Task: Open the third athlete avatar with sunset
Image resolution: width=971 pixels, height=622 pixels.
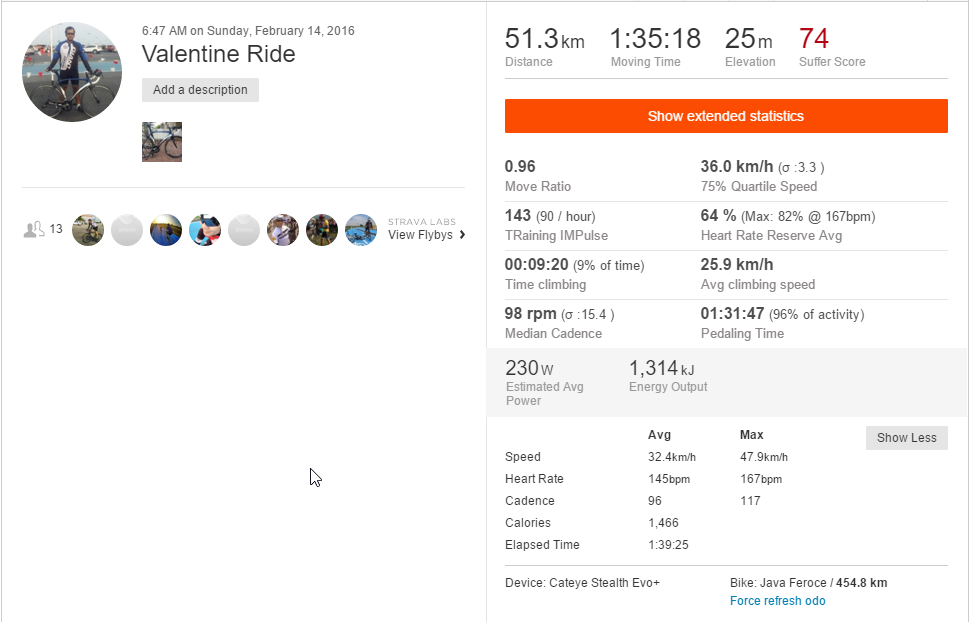Action: [166, 230]
